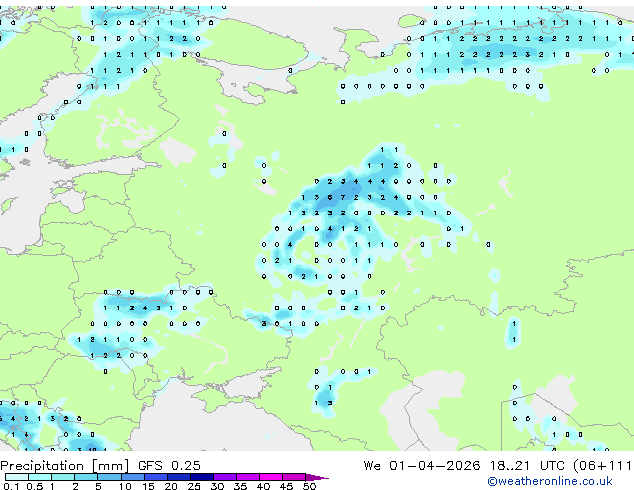Click the 15–20 mm legend swatch
This screenshot has height=490, width=634.
click(x=155, y=477)
